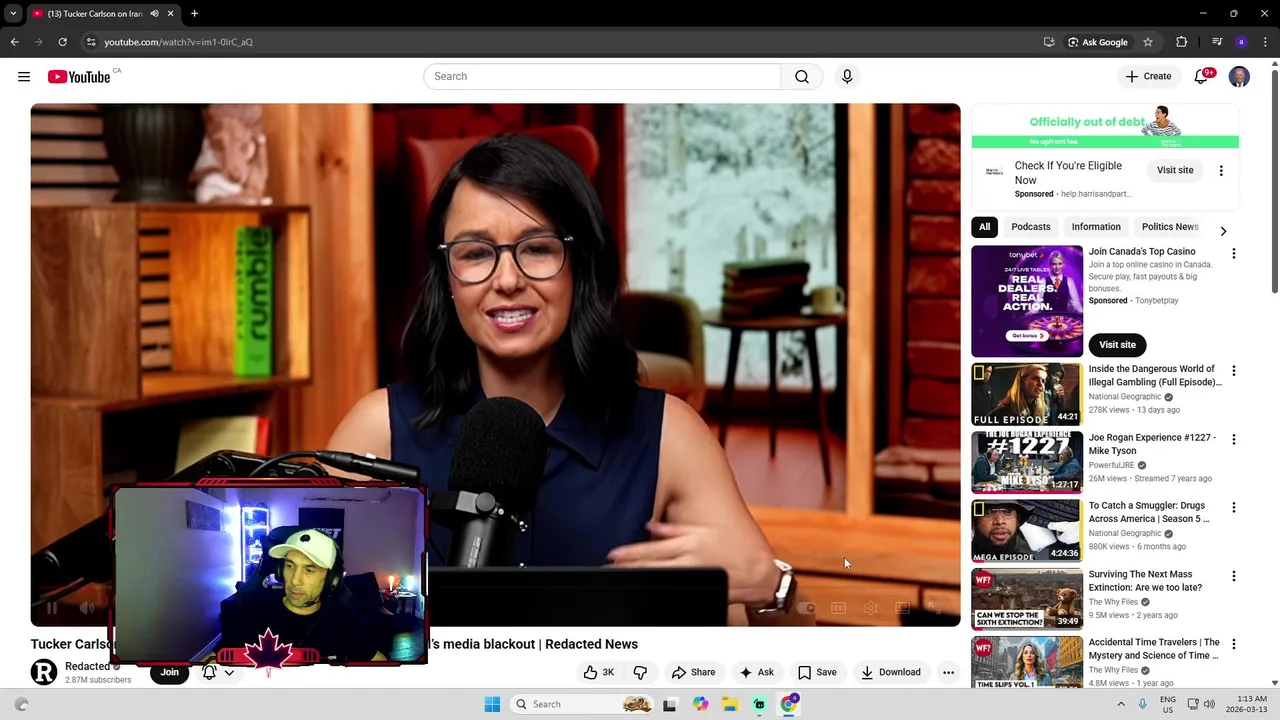1280x720 pixels.
Task: Like the video (3K thumbs up)
Action: coord(599,672)
